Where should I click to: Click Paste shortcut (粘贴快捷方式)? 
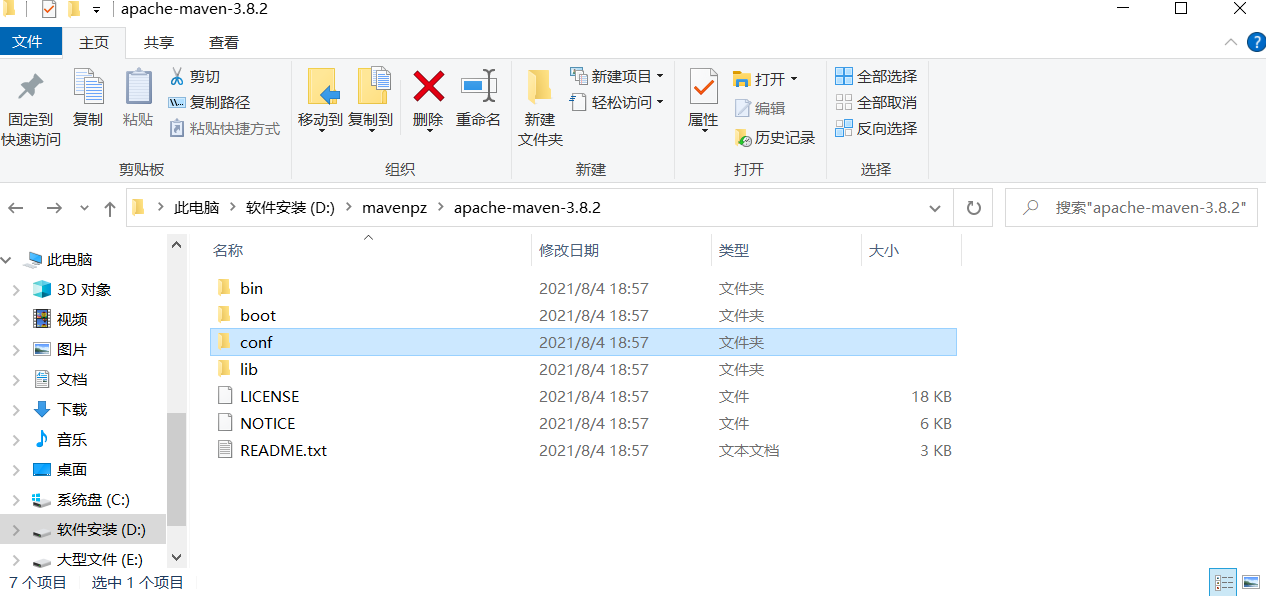pyautogui.click(x=224, y=128)
